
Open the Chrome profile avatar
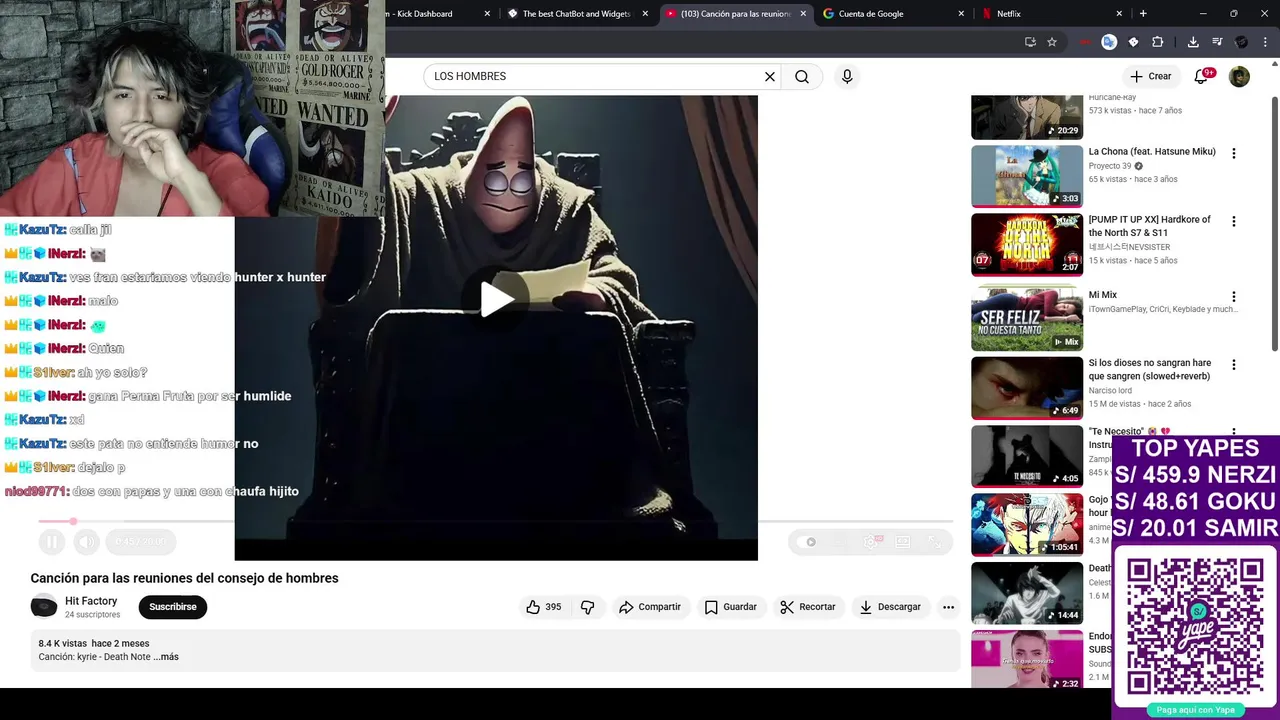1242,42
